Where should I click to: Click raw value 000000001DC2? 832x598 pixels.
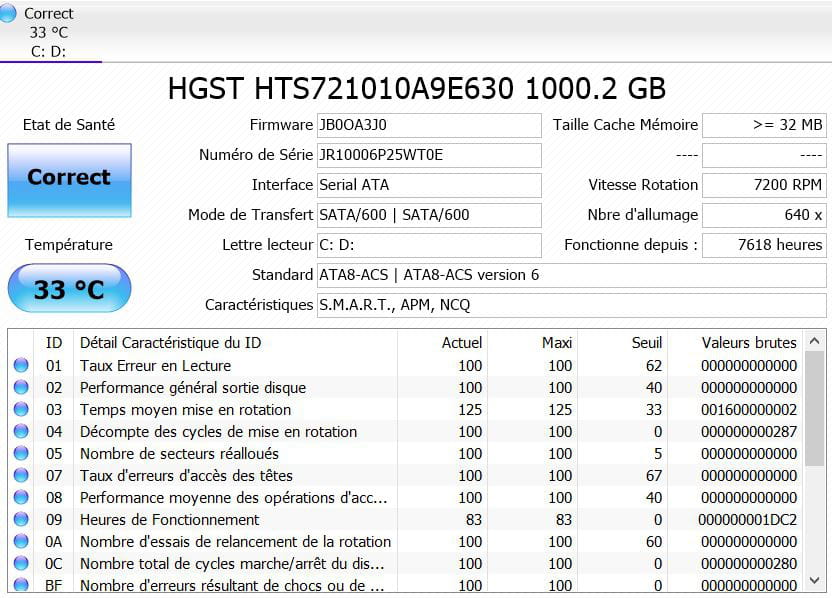coord(747,519)
